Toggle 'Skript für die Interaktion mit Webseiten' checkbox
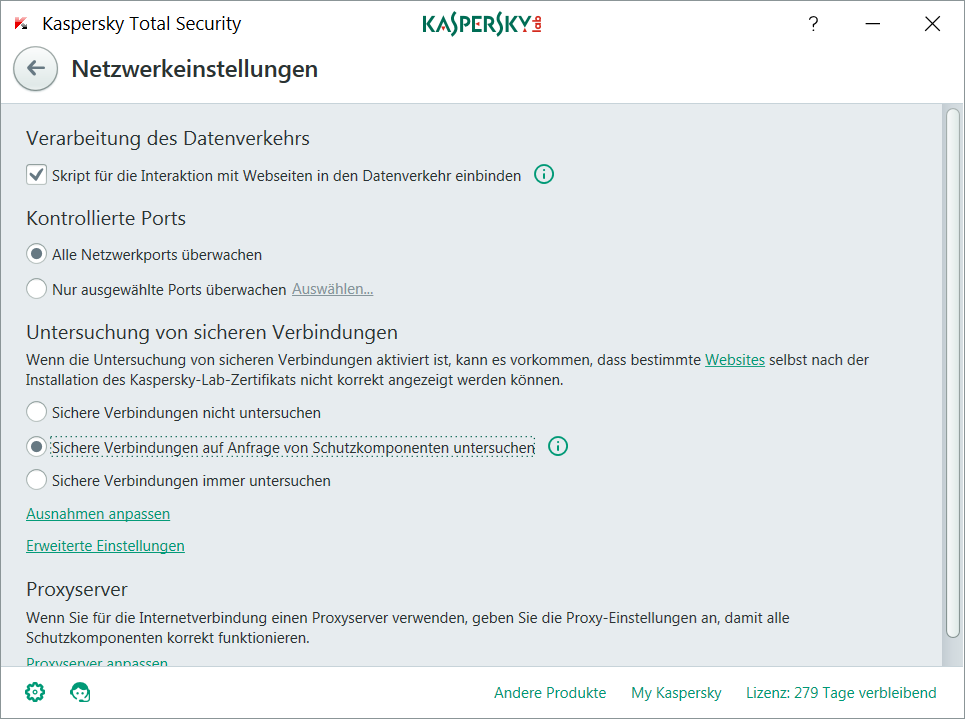This screenshot has width=965, height=719. tap(36, 175)
